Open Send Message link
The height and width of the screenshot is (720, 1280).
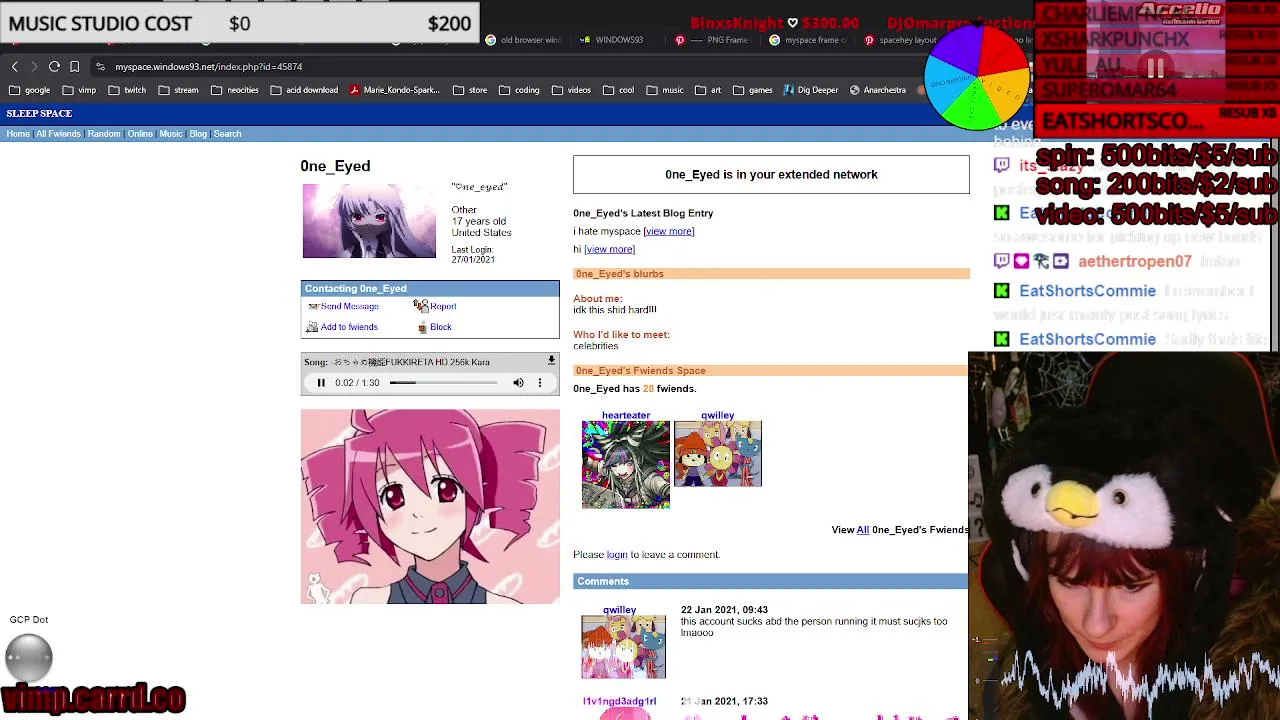click(350, 306)
